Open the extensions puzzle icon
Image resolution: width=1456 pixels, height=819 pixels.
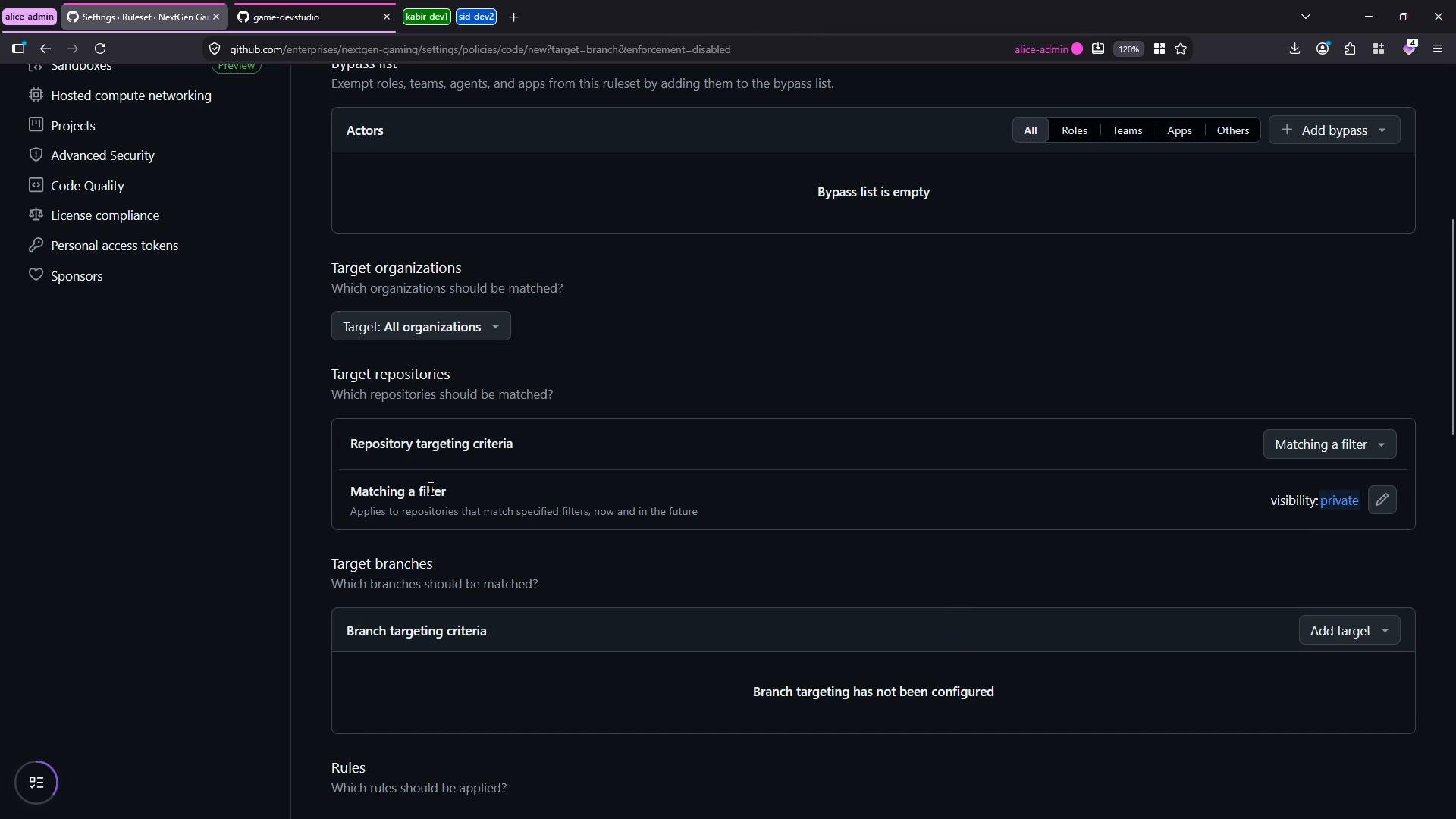(1351, 49)
